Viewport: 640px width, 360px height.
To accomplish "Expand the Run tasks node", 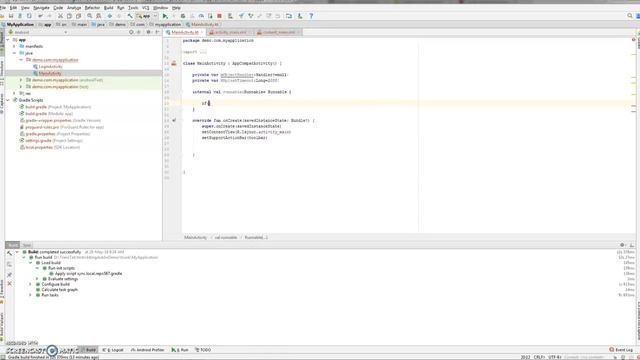I will (x=30, y=295).
